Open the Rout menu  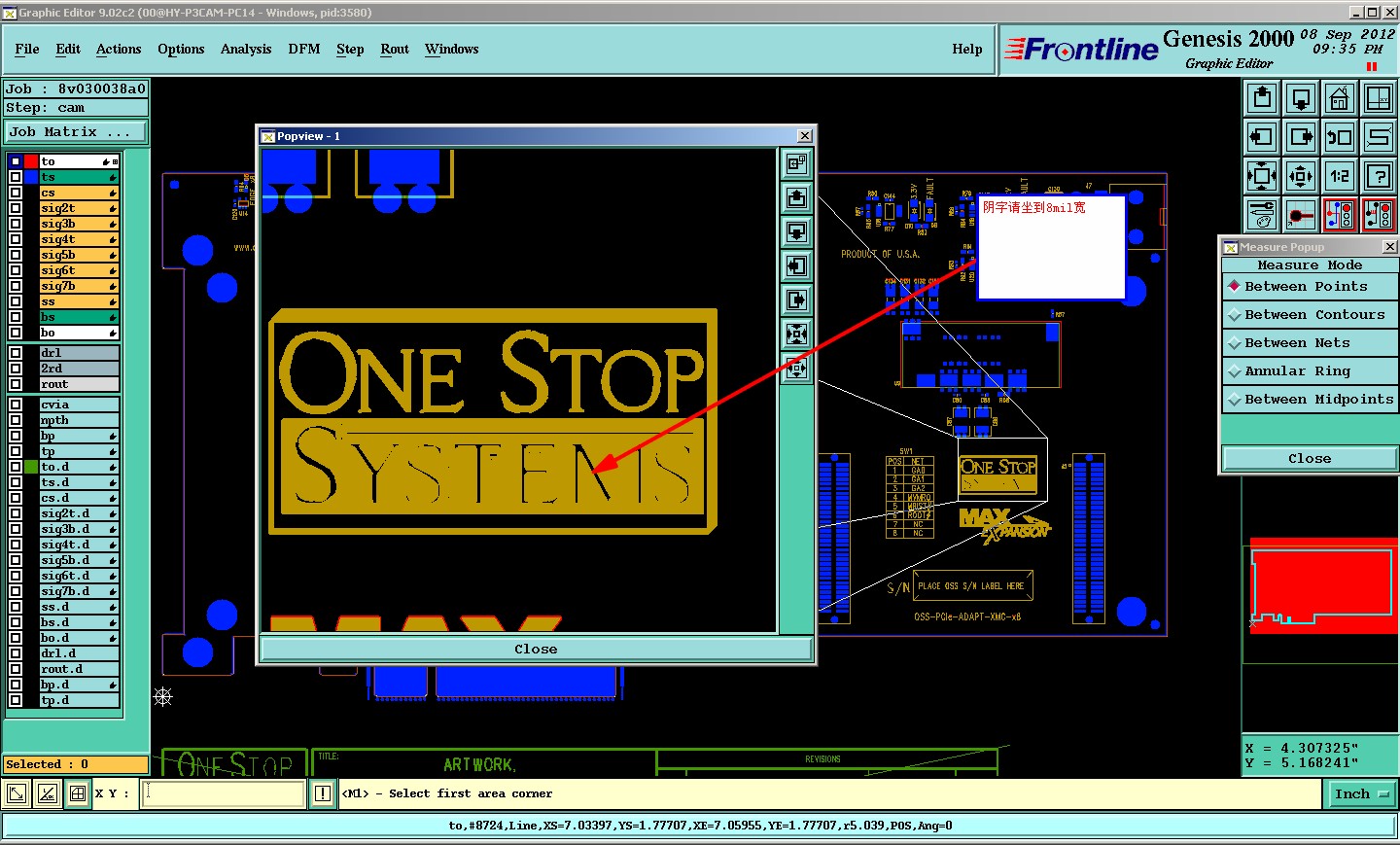click(x=395, y=49)
